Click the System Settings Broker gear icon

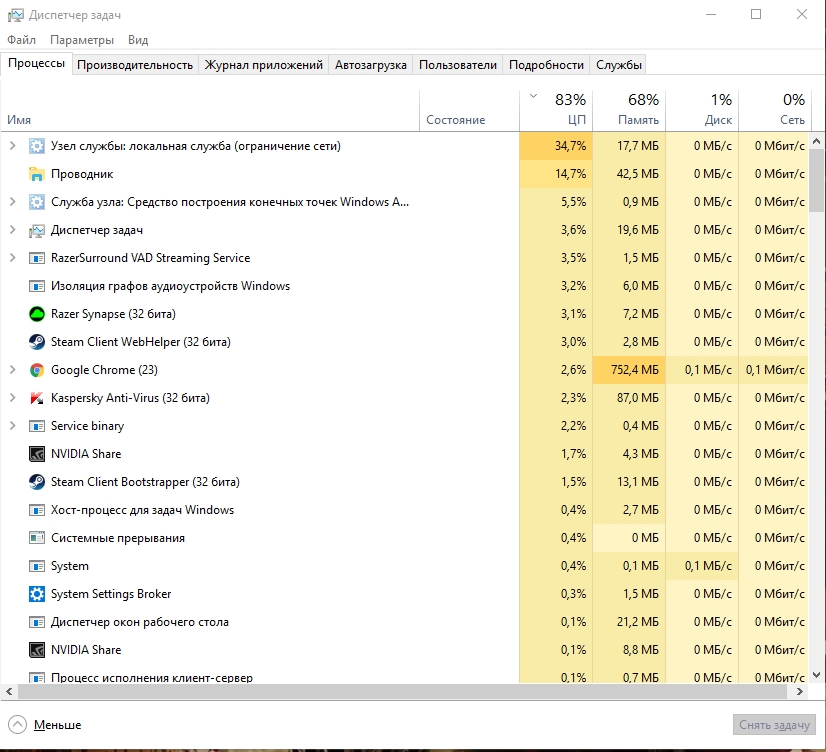pyautogui.click(x=37, y=594)
